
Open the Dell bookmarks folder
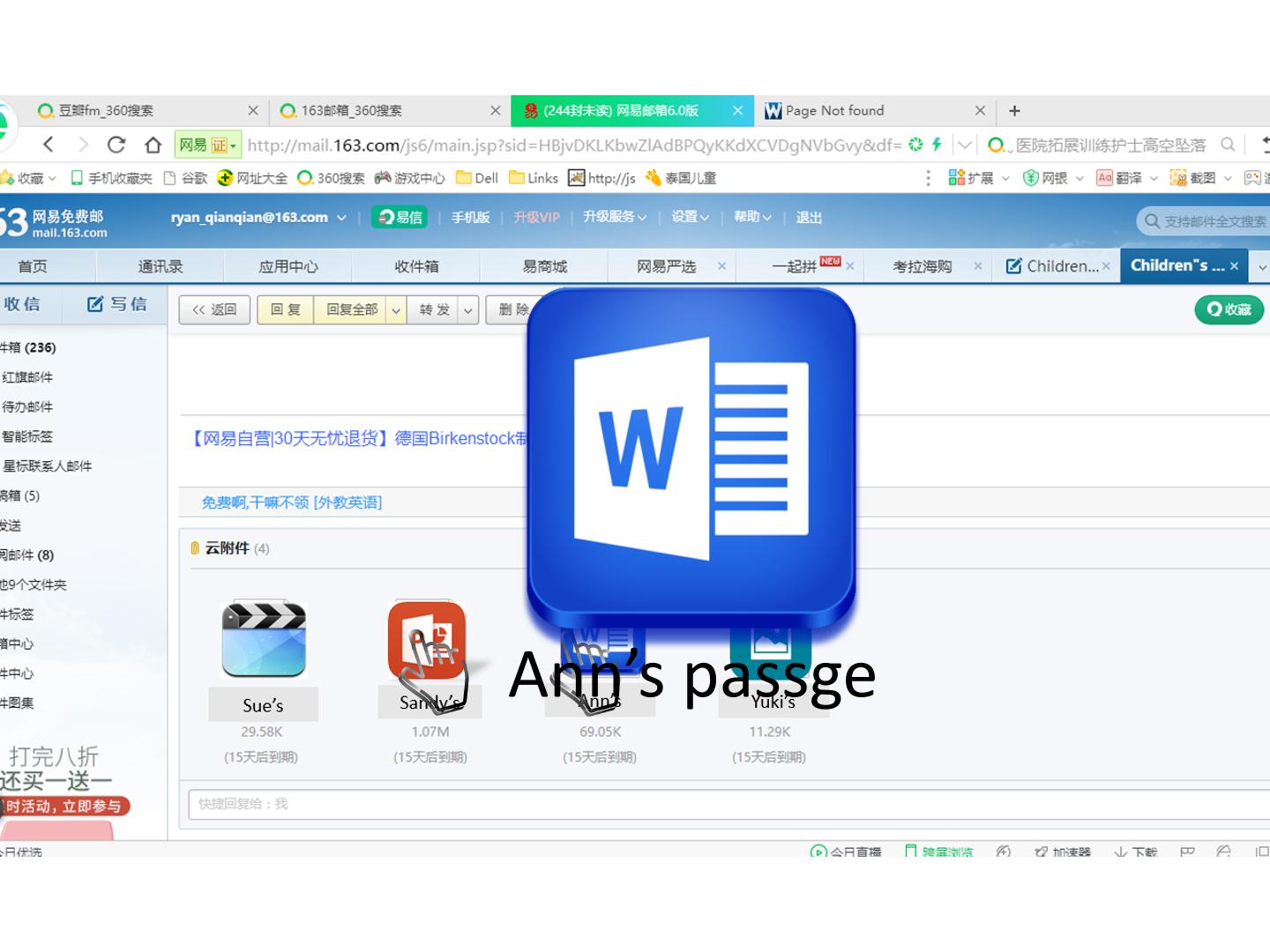pyautogui.click(x=477, y=178)
